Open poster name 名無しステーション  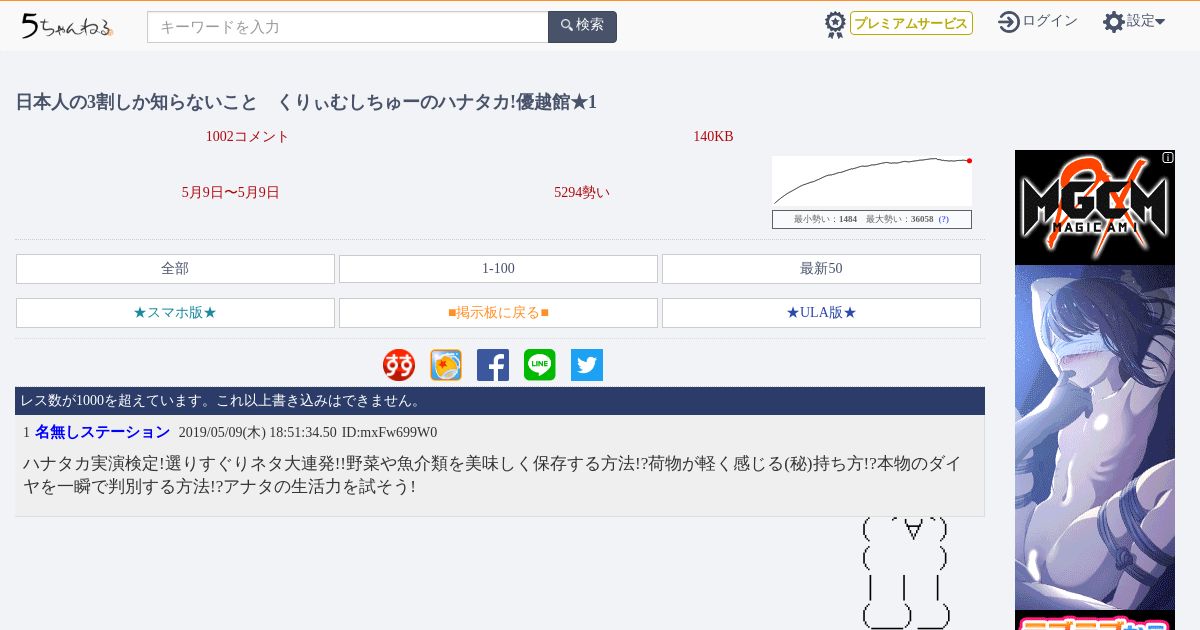tap(102, 432)
